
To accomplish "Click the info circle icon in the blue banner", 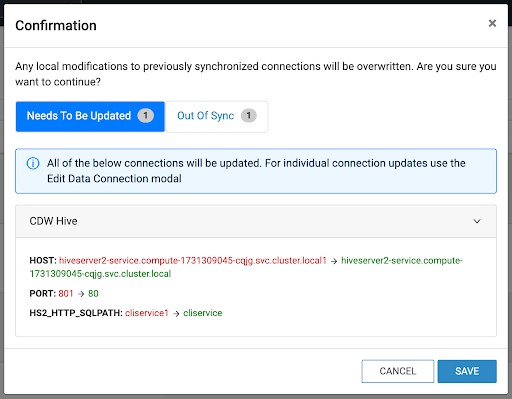I will [x=33, y=163].
